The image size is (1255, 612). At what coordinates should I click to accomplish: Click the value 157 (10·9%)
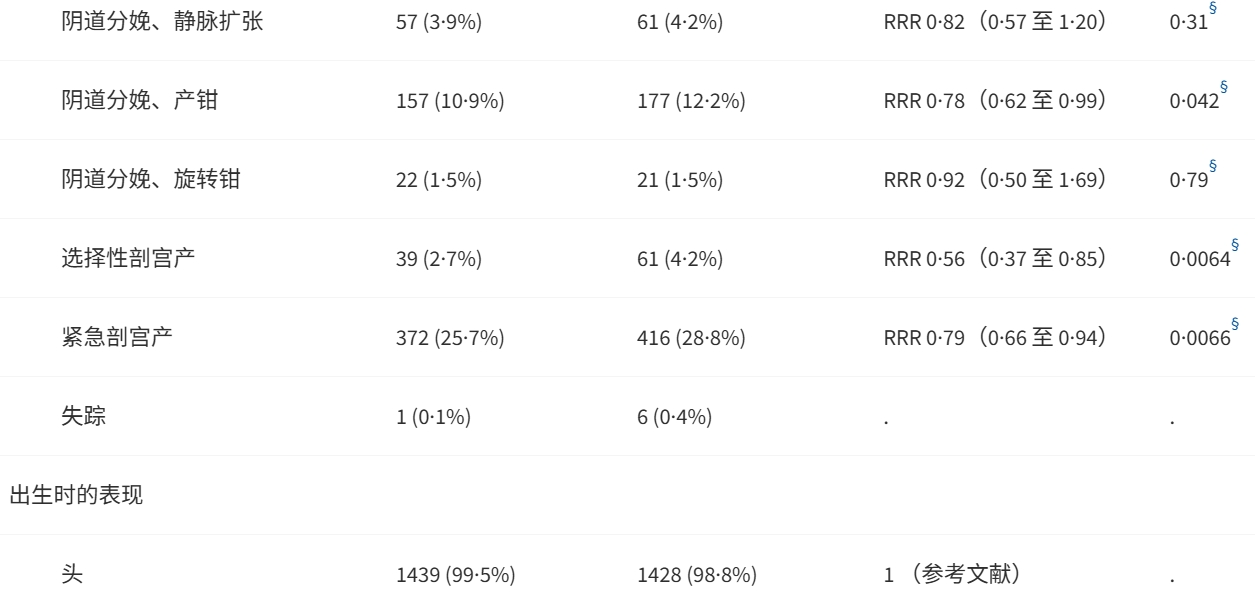coord(450,102)
